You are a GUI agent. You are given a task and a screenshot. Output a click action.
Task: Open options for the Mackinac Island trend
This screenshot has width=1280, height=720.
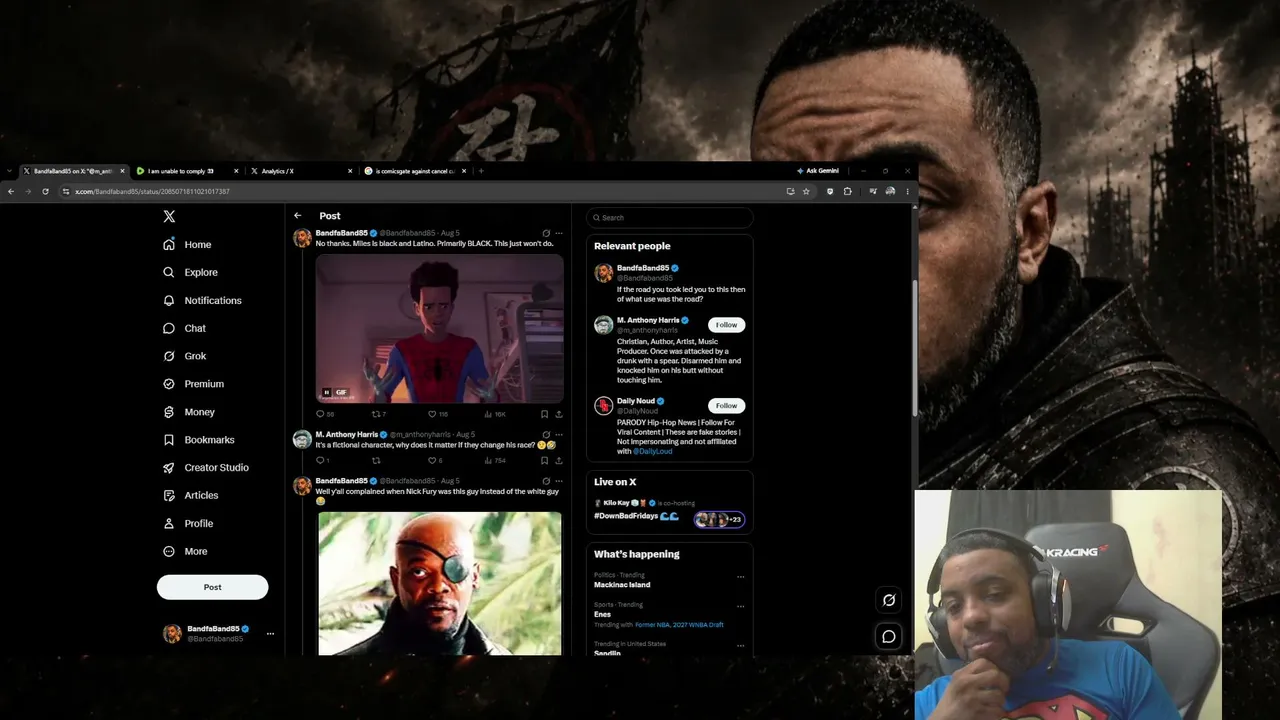[740, 576]
